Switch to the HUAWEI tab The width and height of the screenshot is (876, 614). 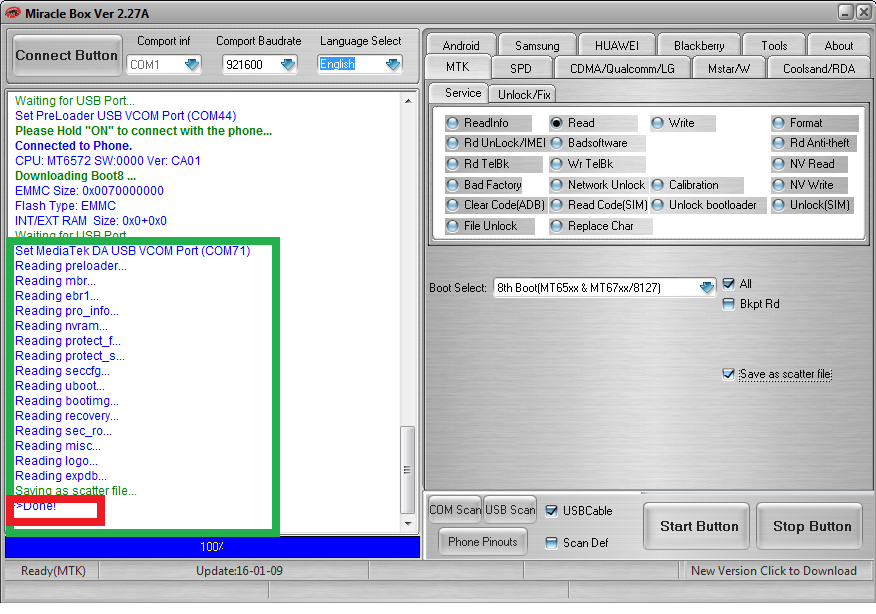(617, 45)
